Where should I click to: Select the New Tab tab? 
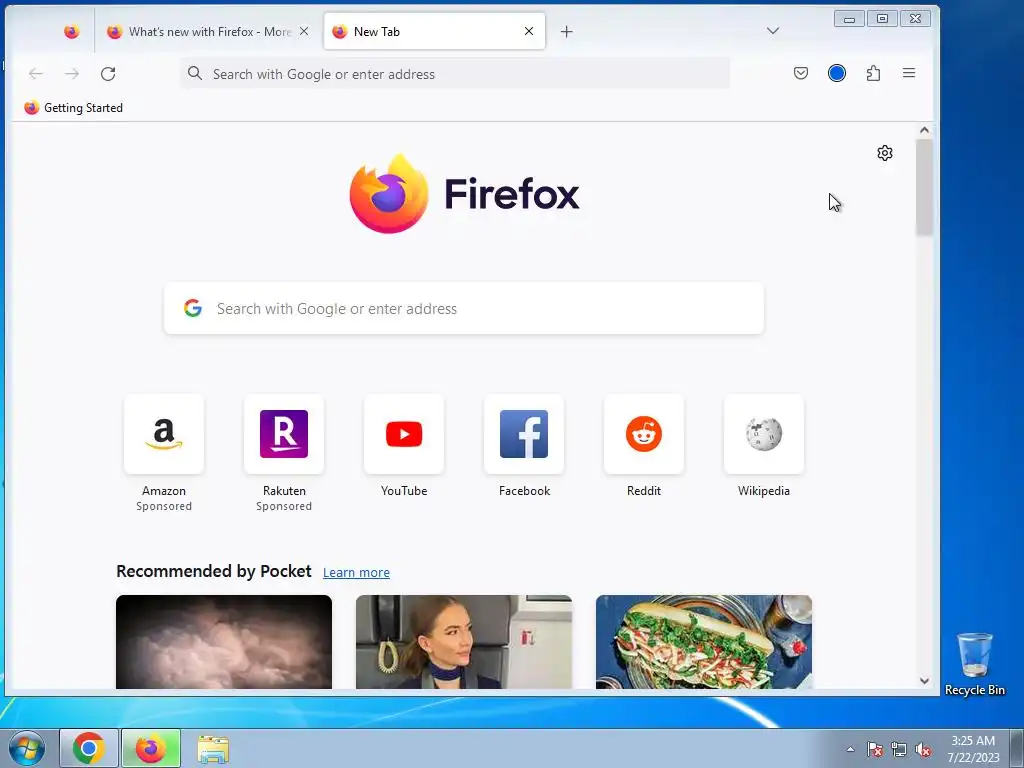[434, 31]
